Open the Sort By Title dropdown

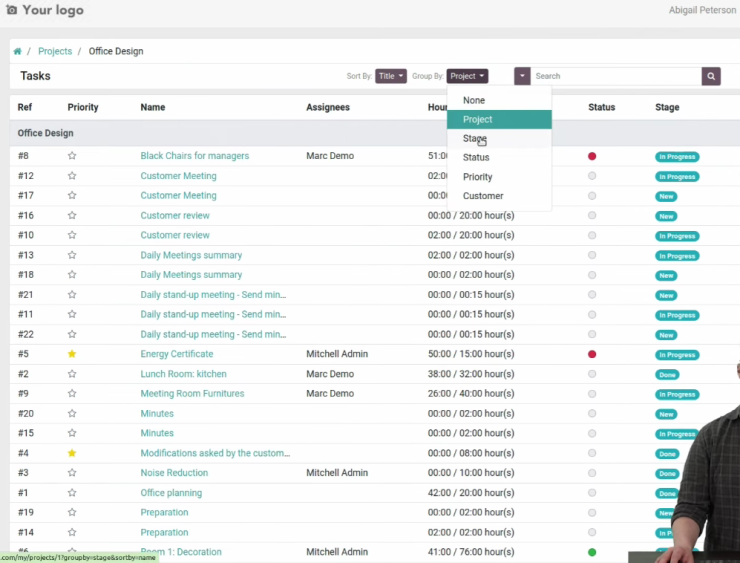(391, 76)
